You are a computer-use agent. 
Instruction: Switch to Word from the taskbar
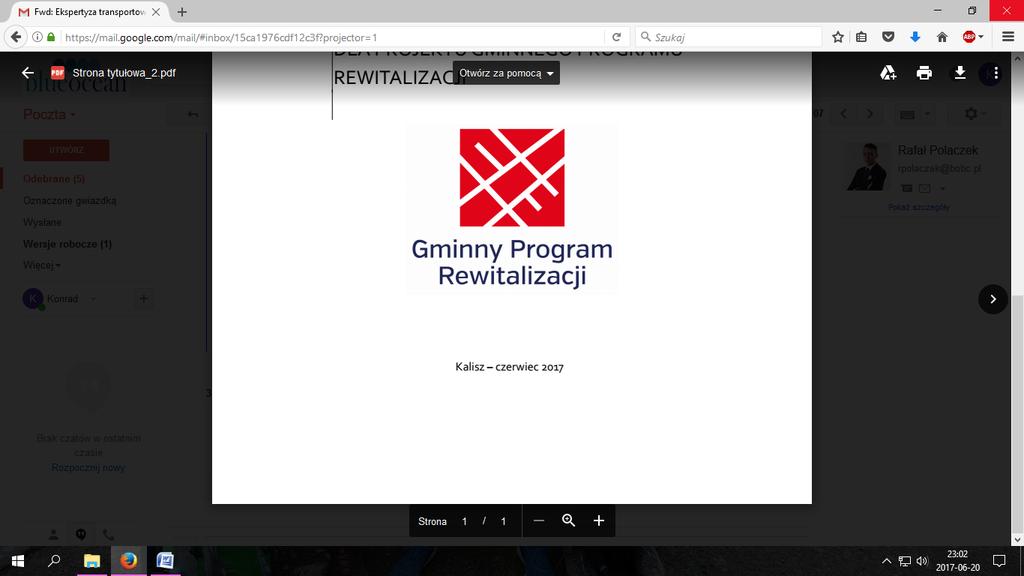click(165, 561)
